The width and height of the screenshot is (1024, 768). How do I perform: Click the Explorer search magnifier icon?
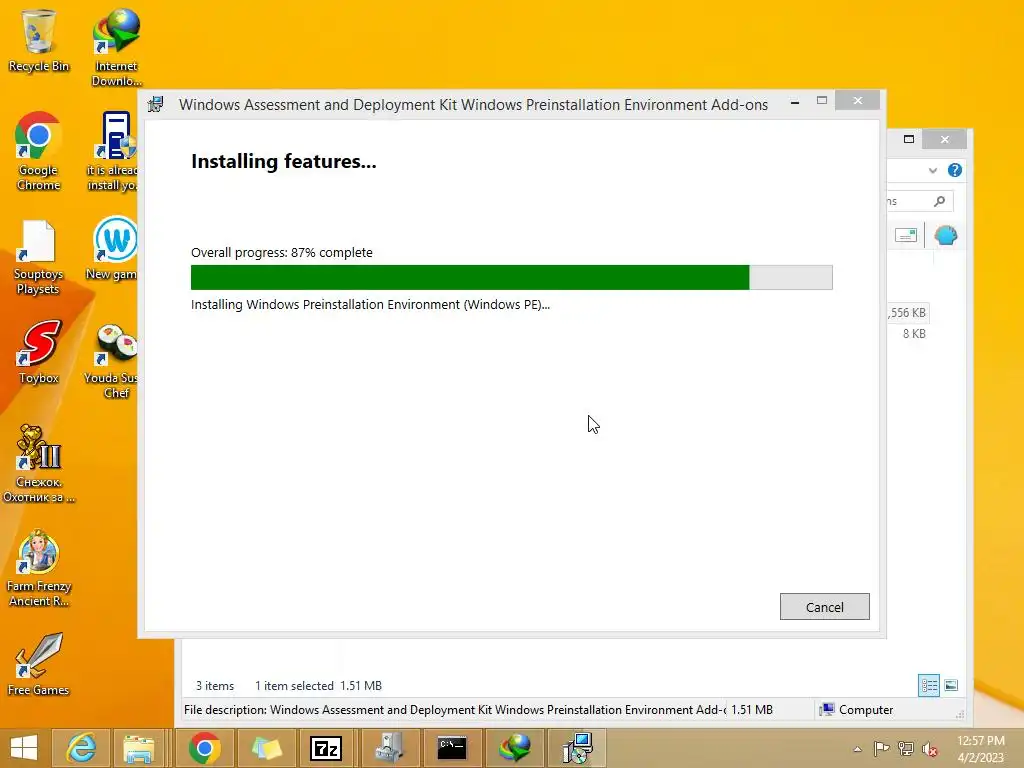(x=939, y=201)
